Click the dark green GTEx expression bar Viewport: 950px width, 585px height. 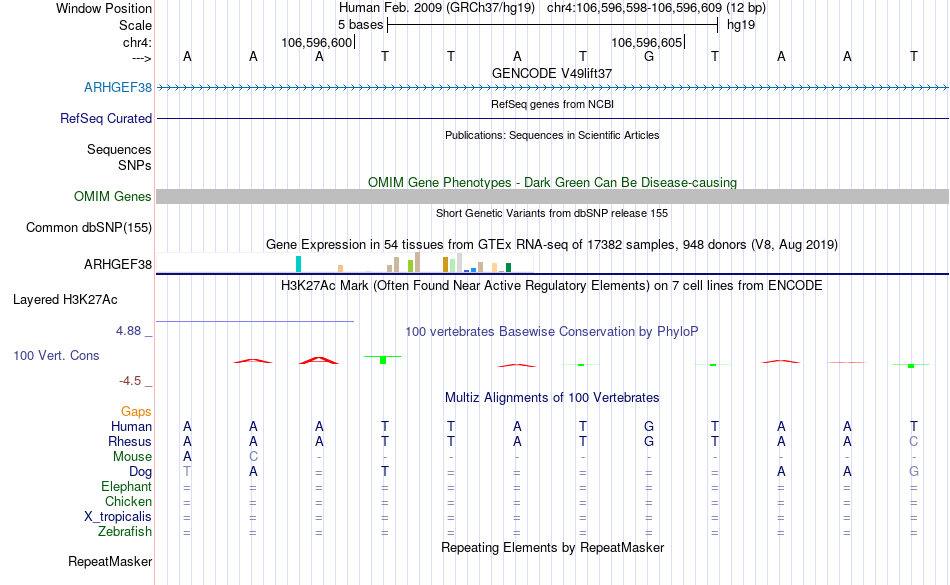[508, 267]
